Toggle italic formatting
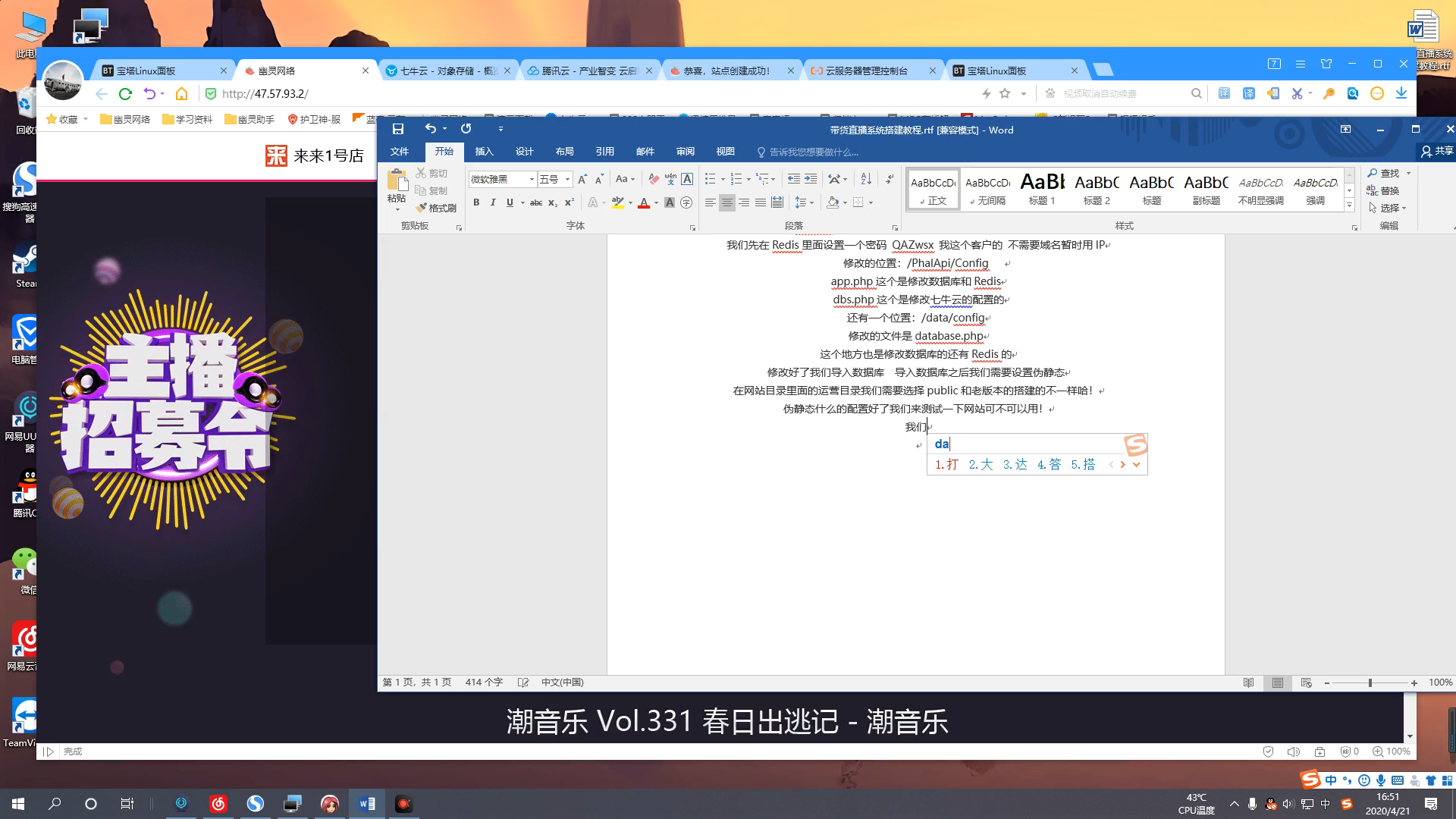 [493, 202]
